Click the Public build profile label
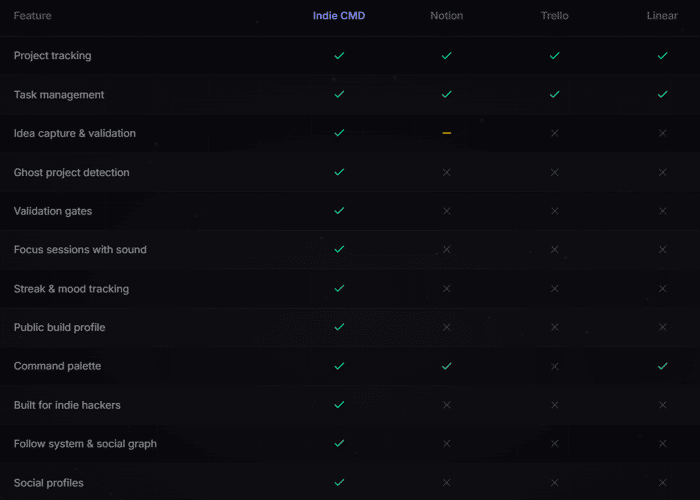The image size is (700, 500). (x=59, y=327)
